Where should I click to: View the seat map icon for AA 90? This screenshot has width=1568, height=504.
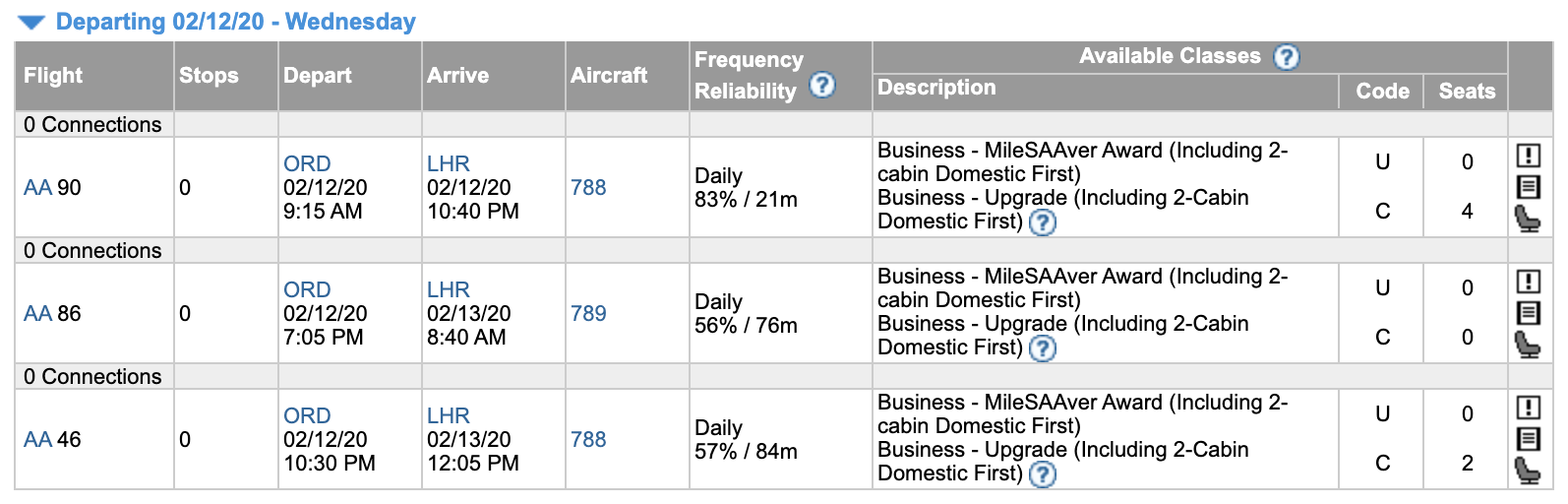click(1528, 219)
